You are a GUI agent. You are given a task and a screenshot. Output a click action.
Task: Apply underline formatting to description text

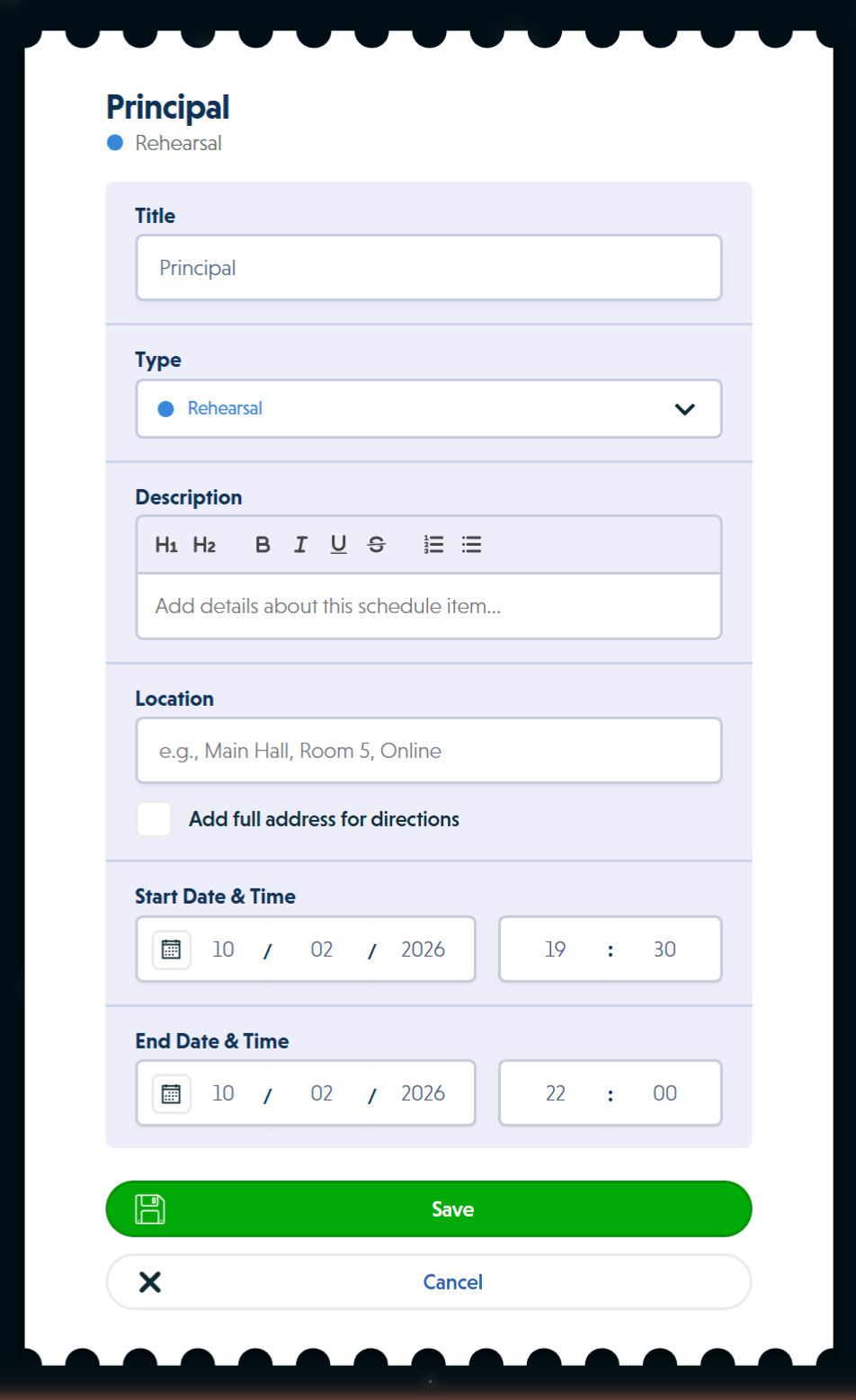click(x=338, y=544)
